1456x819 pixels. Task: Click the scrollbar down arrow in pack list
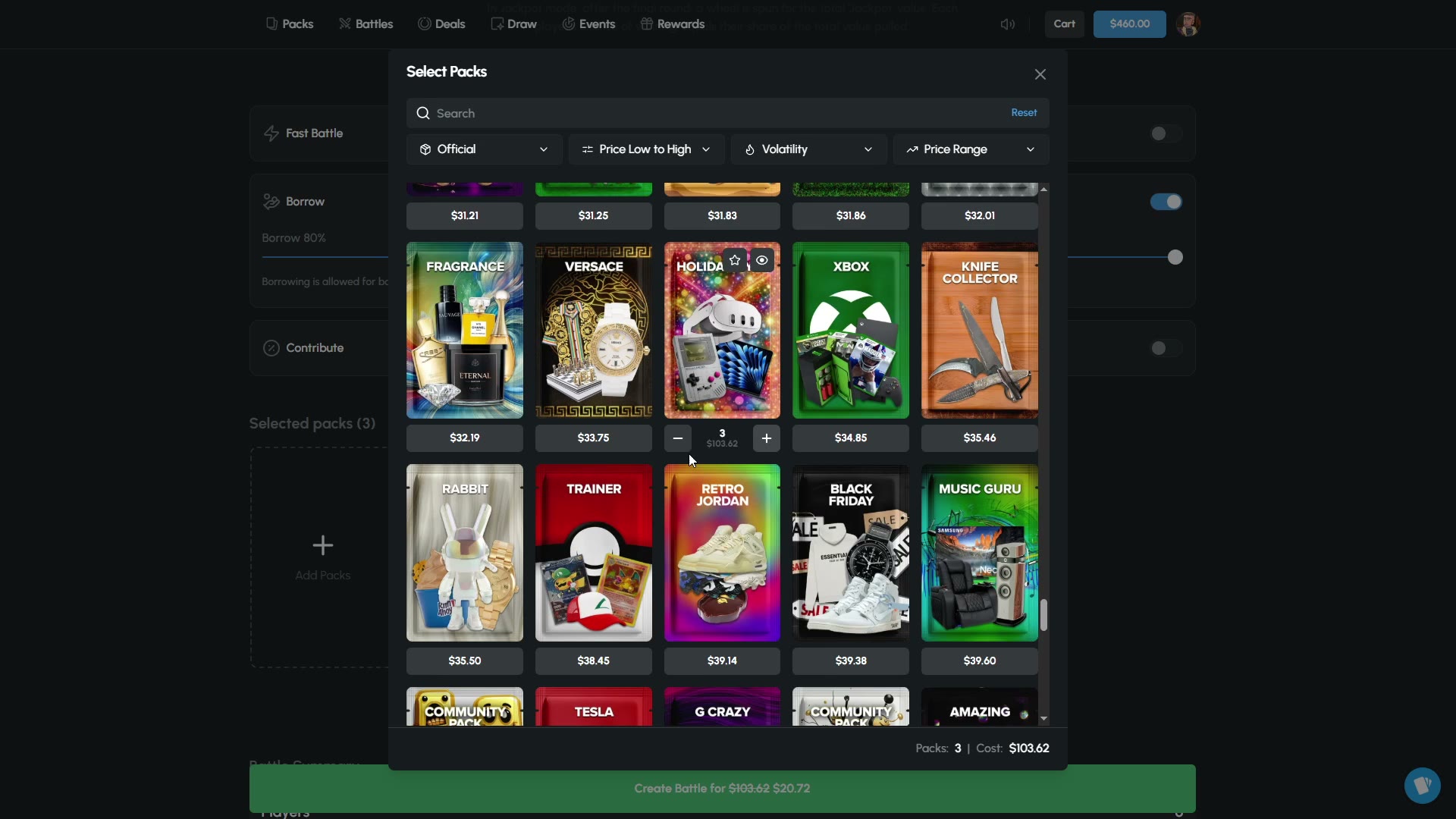click(x=1044, y=718)
